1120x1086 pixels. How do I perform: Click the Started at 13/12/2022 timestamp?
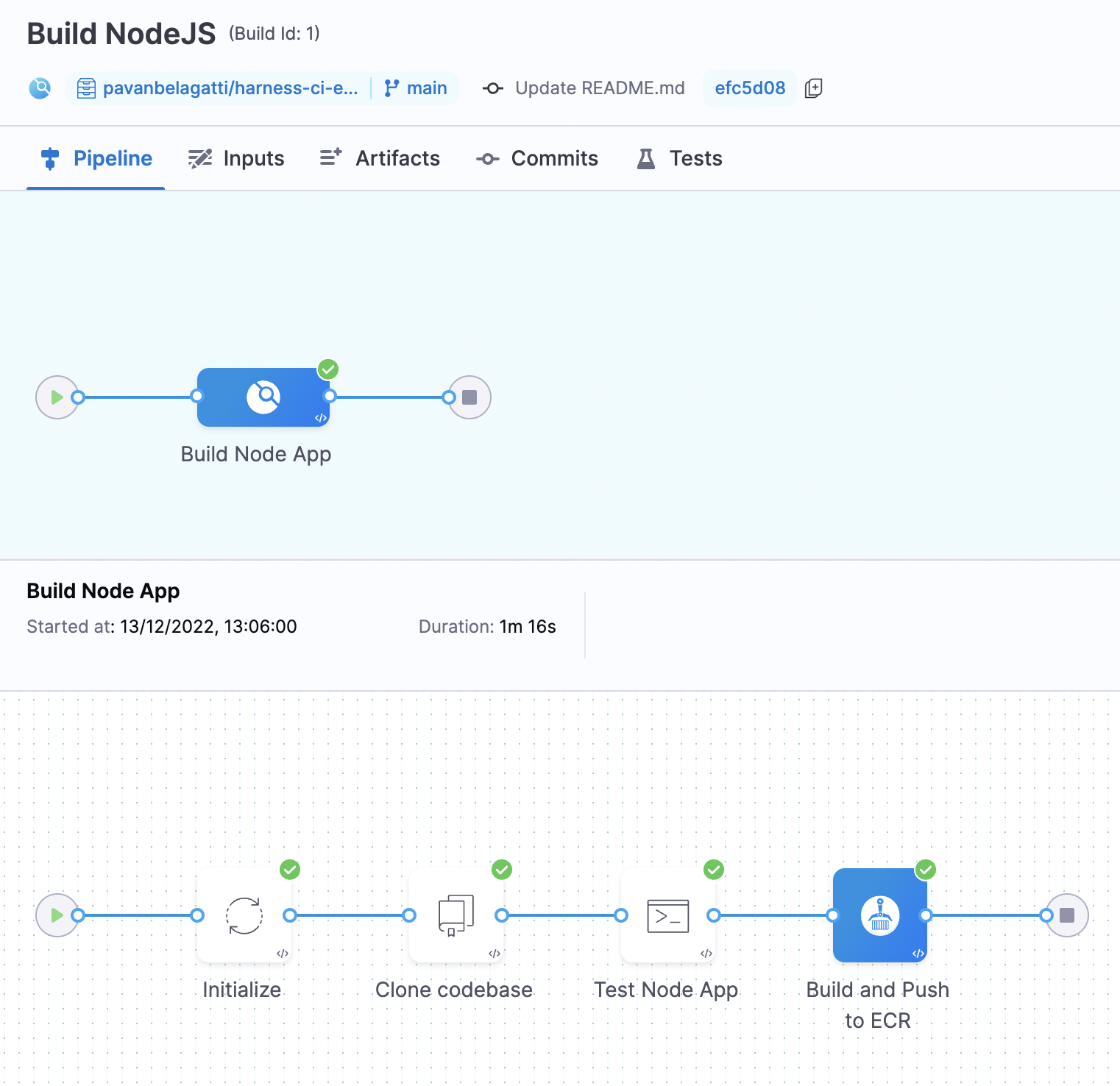208,627
